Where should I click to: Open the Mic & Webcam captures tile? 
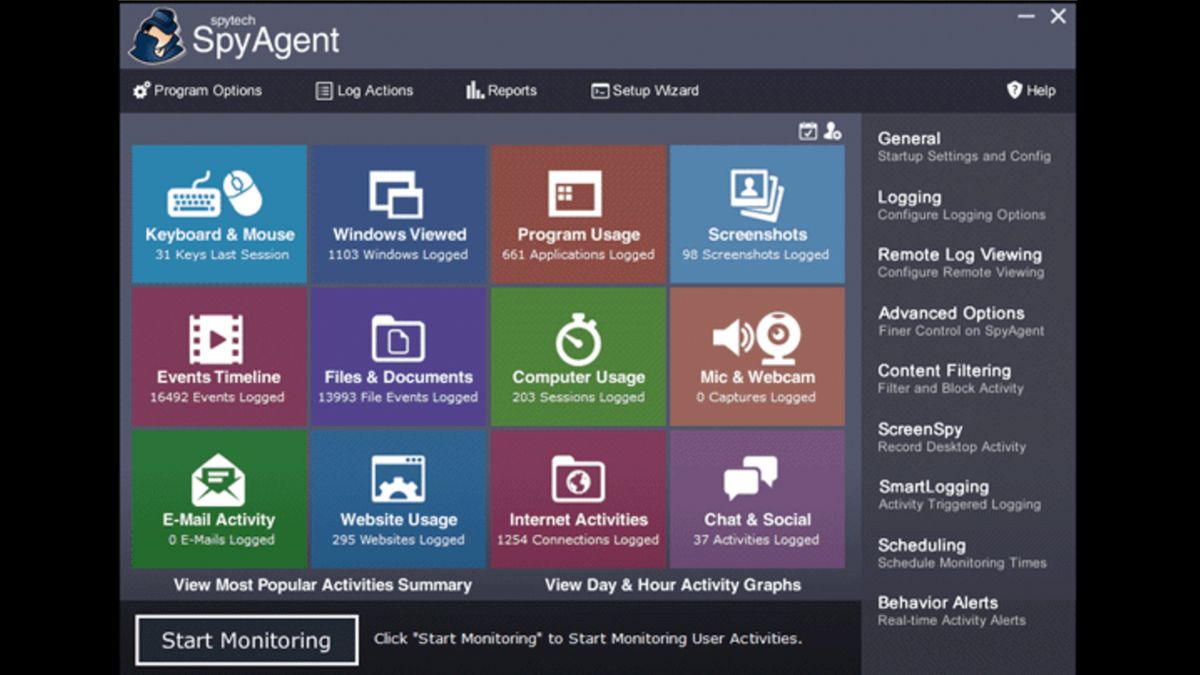point(757,357)
